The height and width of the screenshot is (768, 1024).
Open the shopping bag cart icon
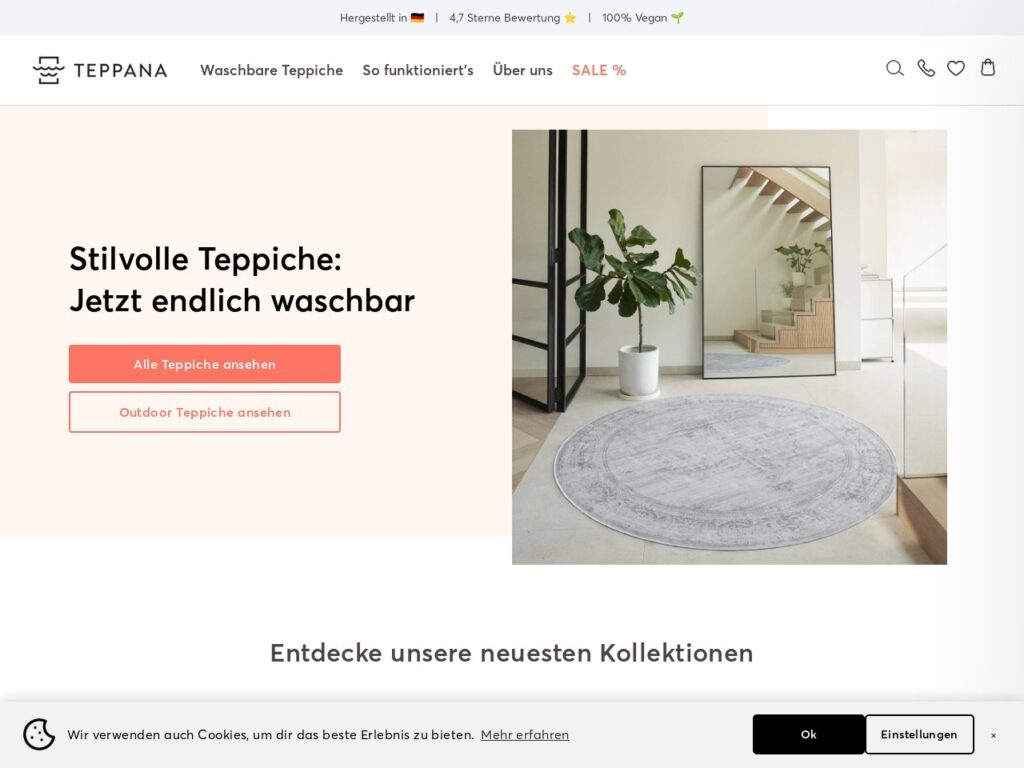pyautogui.click(x=987, y=67)
